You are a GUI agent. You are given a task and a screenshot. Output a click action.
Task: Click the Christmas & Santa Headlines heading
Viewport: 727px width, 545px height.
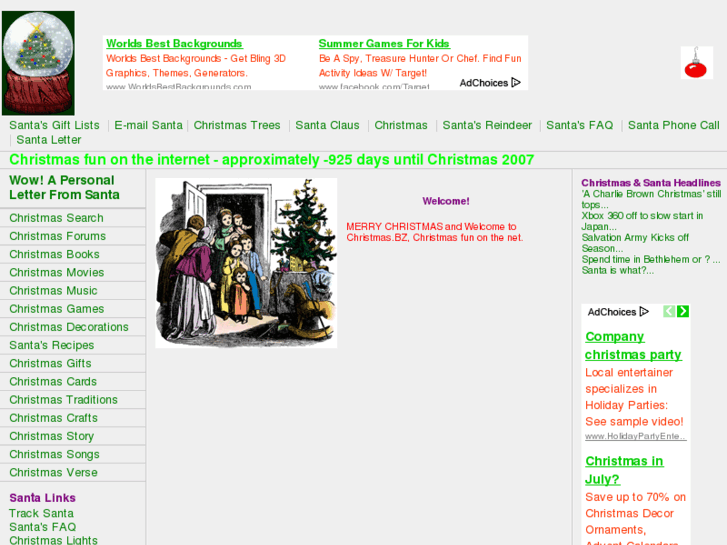pos(651,183)
